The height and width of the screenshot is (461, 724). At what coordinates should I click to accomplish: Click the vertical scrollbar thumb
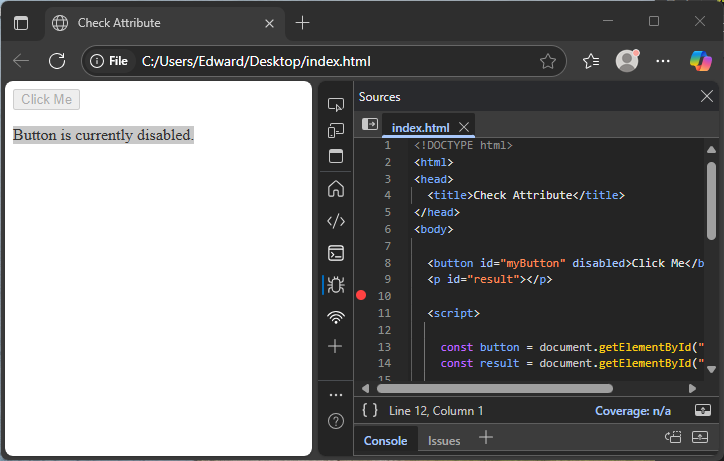(x=711, y=201)
